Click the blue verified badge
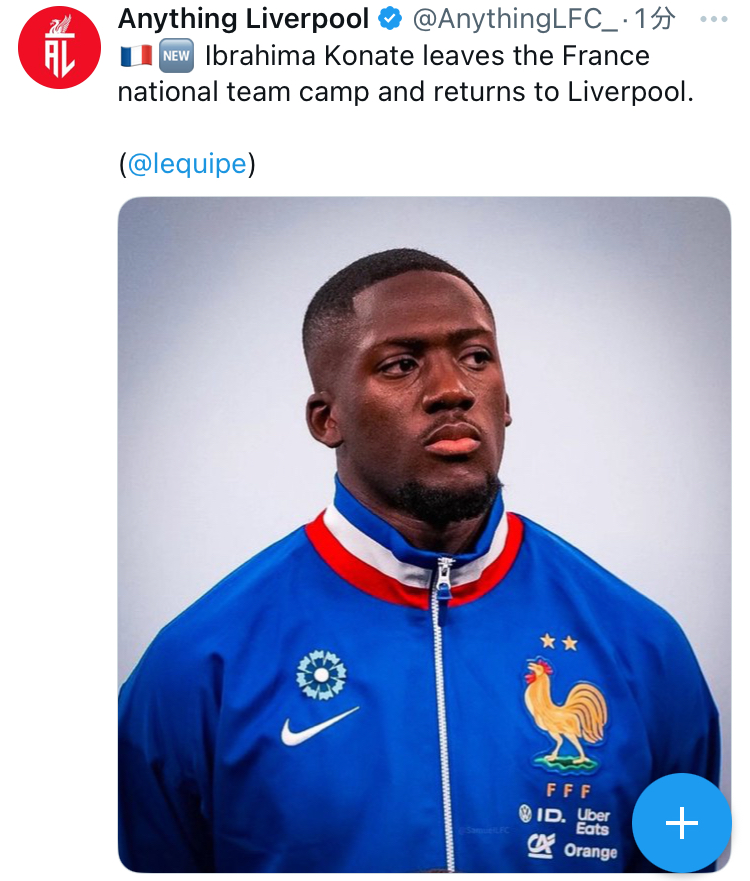The image size is (750, 881). (x=388, y=19)
